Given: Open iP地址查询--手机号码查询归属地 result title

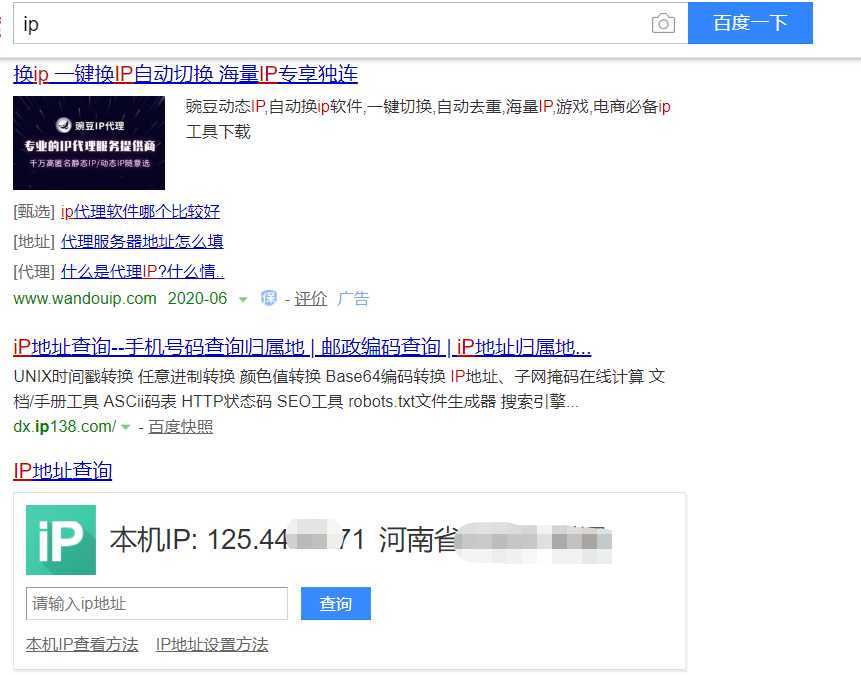Looking at the screenshot, I should [302, 347].
